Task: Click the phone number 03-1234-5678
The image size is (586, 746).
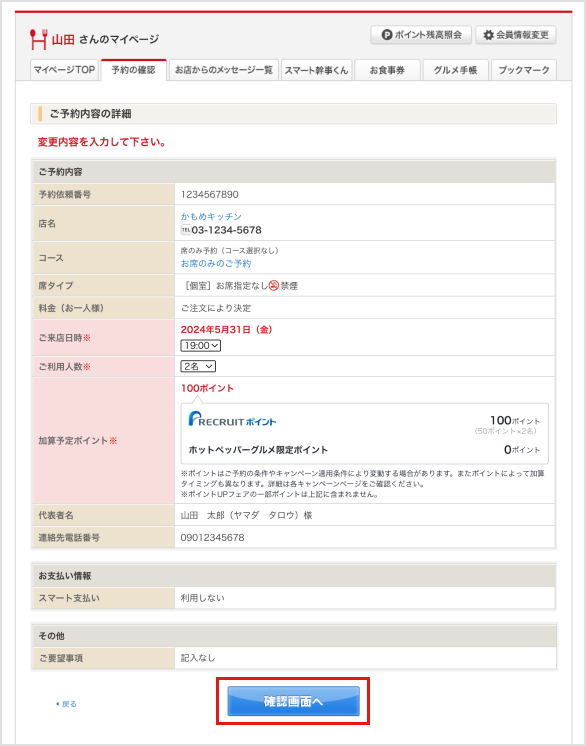Action: click(226, 230)
